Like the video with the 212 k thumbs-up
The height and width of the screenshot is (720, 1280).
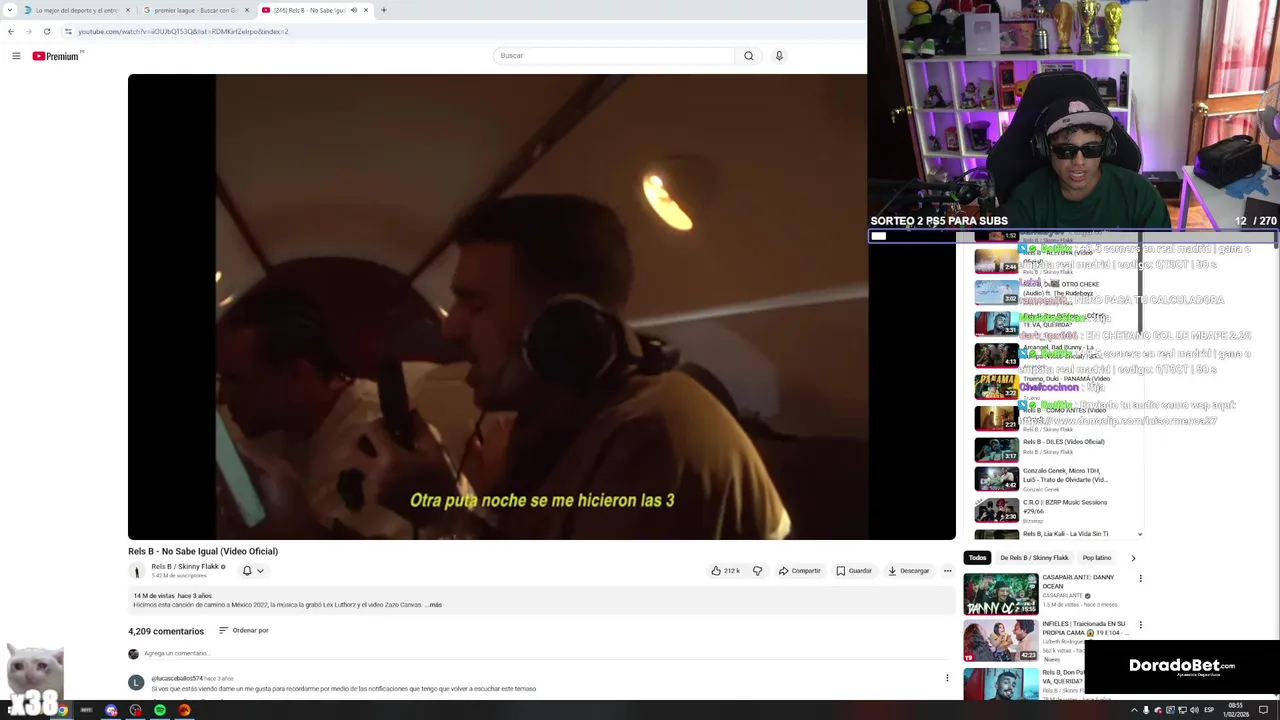[x=725, y=571]
